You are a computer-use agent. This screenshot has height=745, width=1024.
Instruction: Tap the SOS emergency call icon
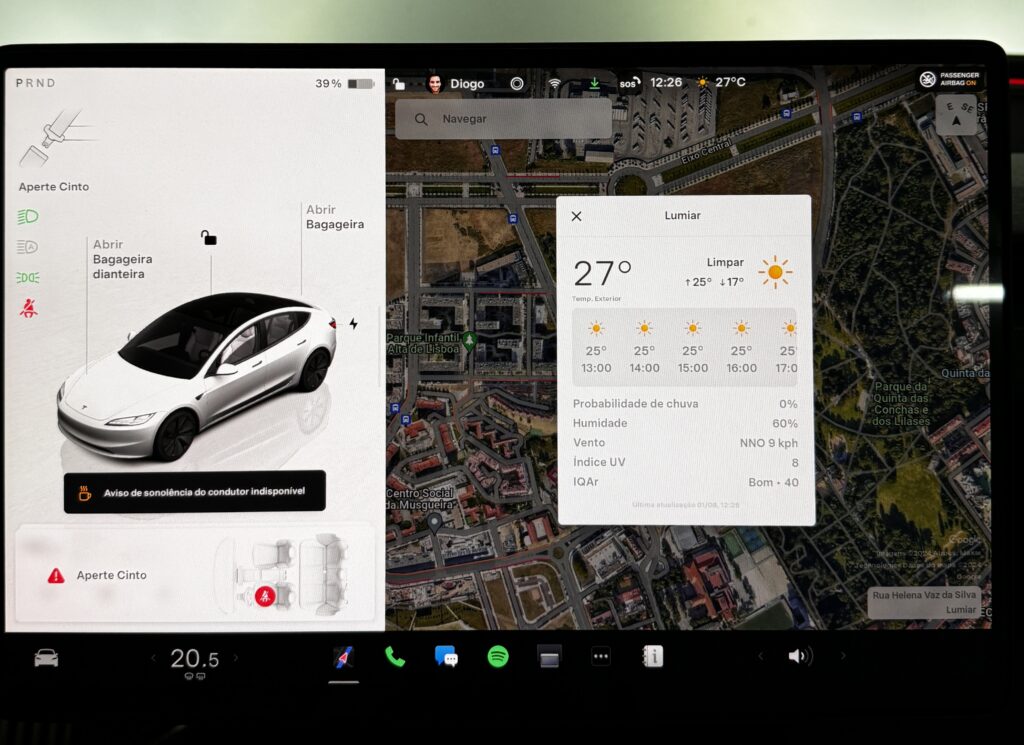[x=627, y=84]
